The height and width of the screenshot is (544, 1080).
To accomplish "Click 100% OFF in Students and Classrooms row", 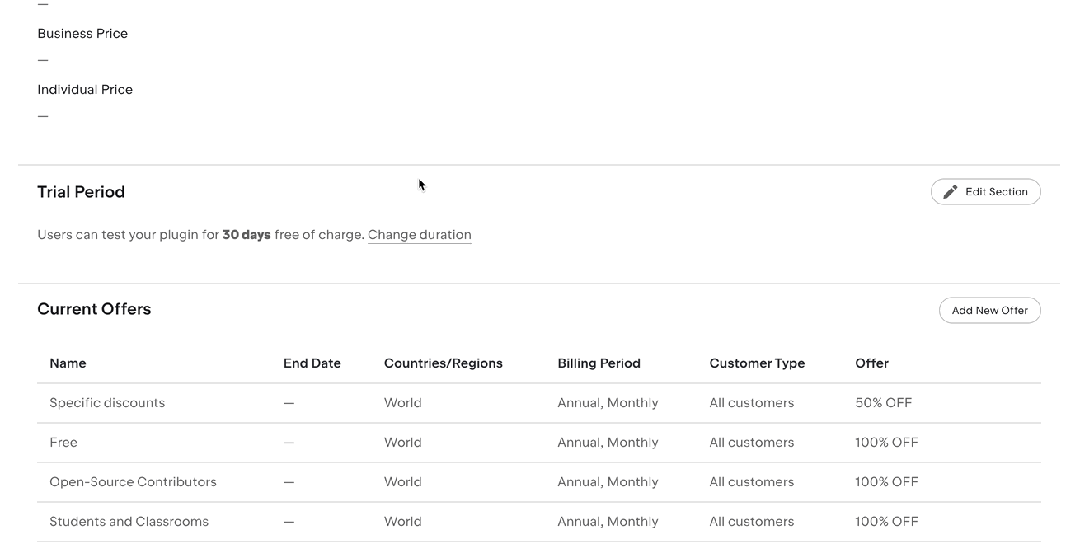I will (886, 521).
